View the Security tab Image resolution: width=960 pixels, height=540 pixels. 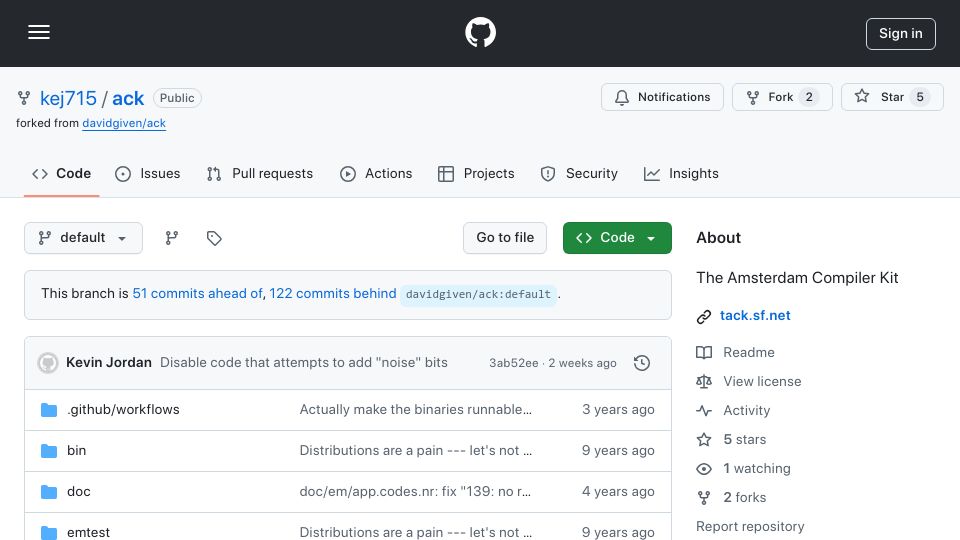point(579,174)
